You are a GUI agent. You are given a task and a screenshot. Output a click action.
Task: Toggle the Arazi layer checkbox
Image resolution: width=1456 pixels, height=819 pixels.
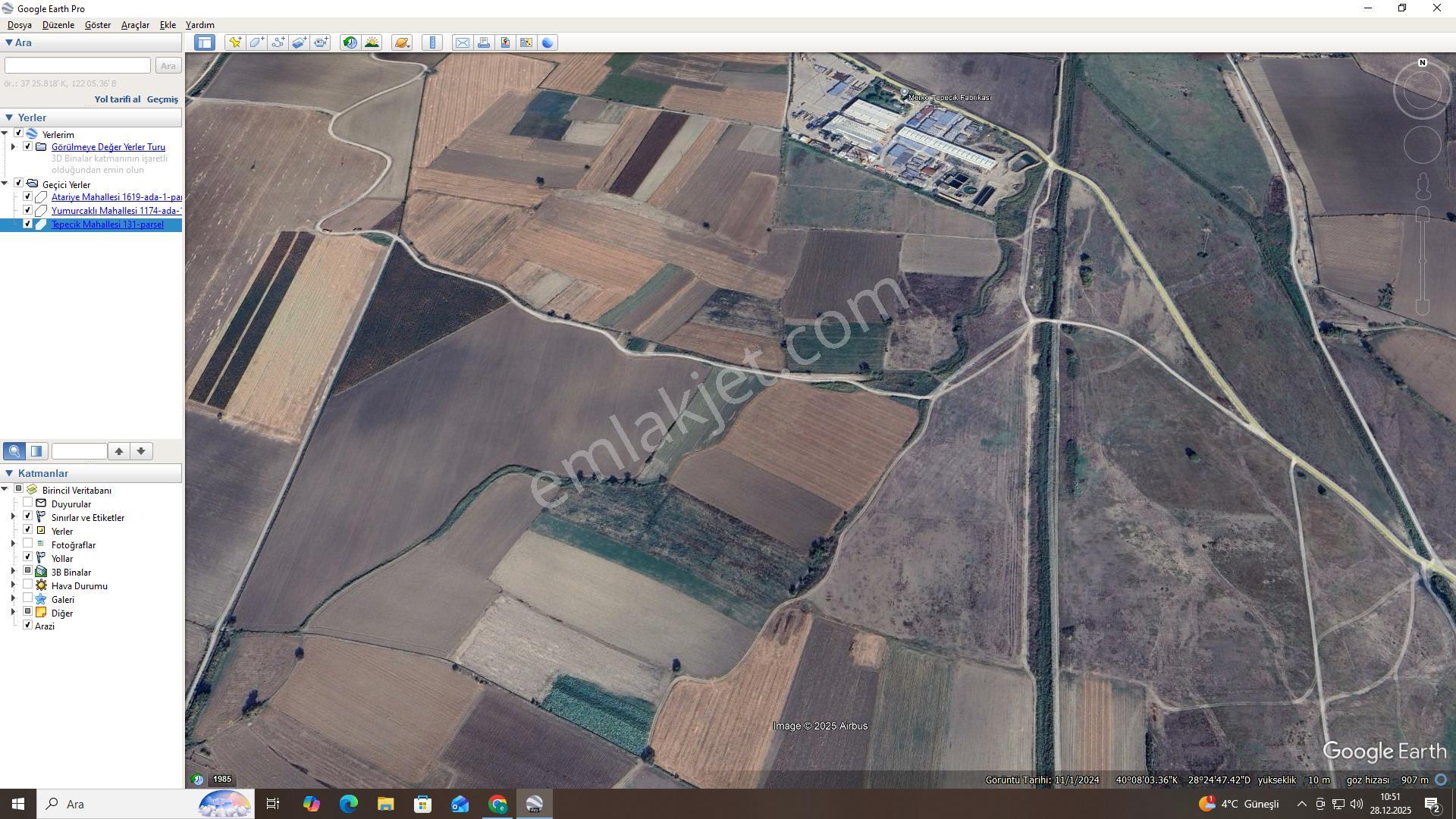pyautogui.click(x=28, y=626)
